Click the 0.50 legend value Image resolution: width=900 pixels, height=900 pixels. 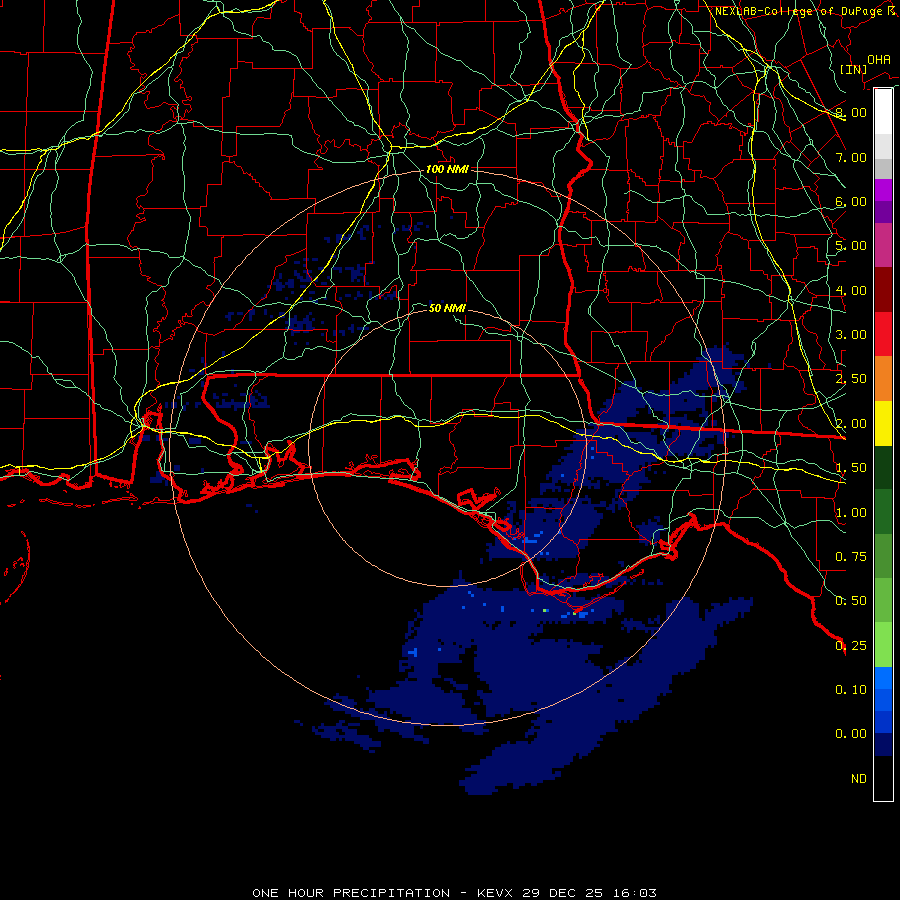click(851, 601)
